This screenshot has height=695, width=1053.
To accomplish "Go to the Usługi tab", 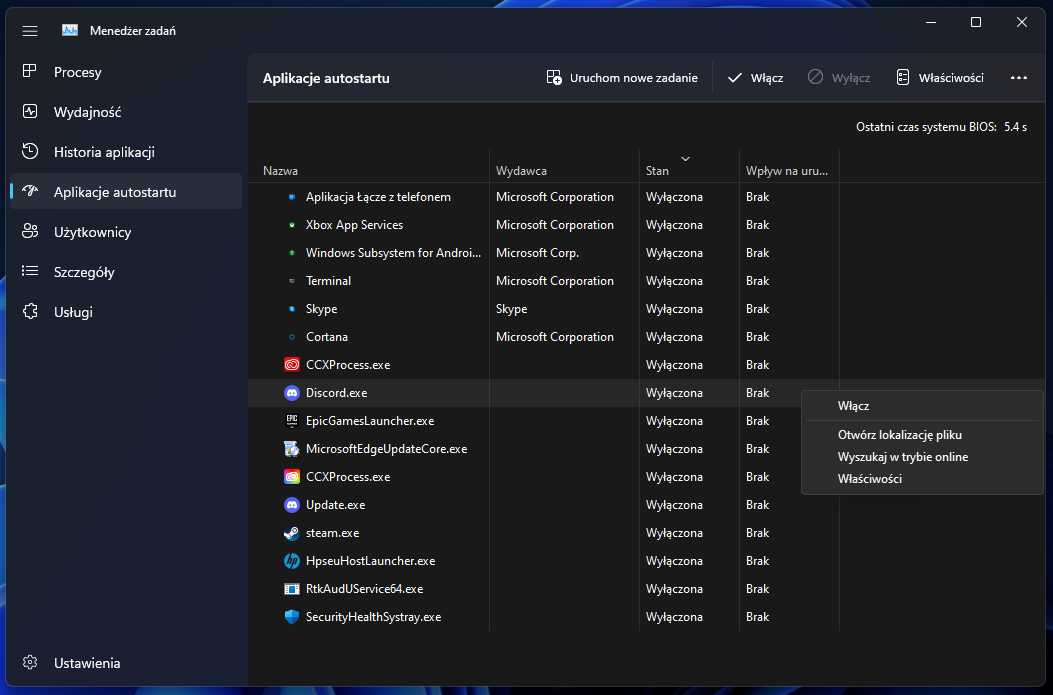I will tap(126, 312).
